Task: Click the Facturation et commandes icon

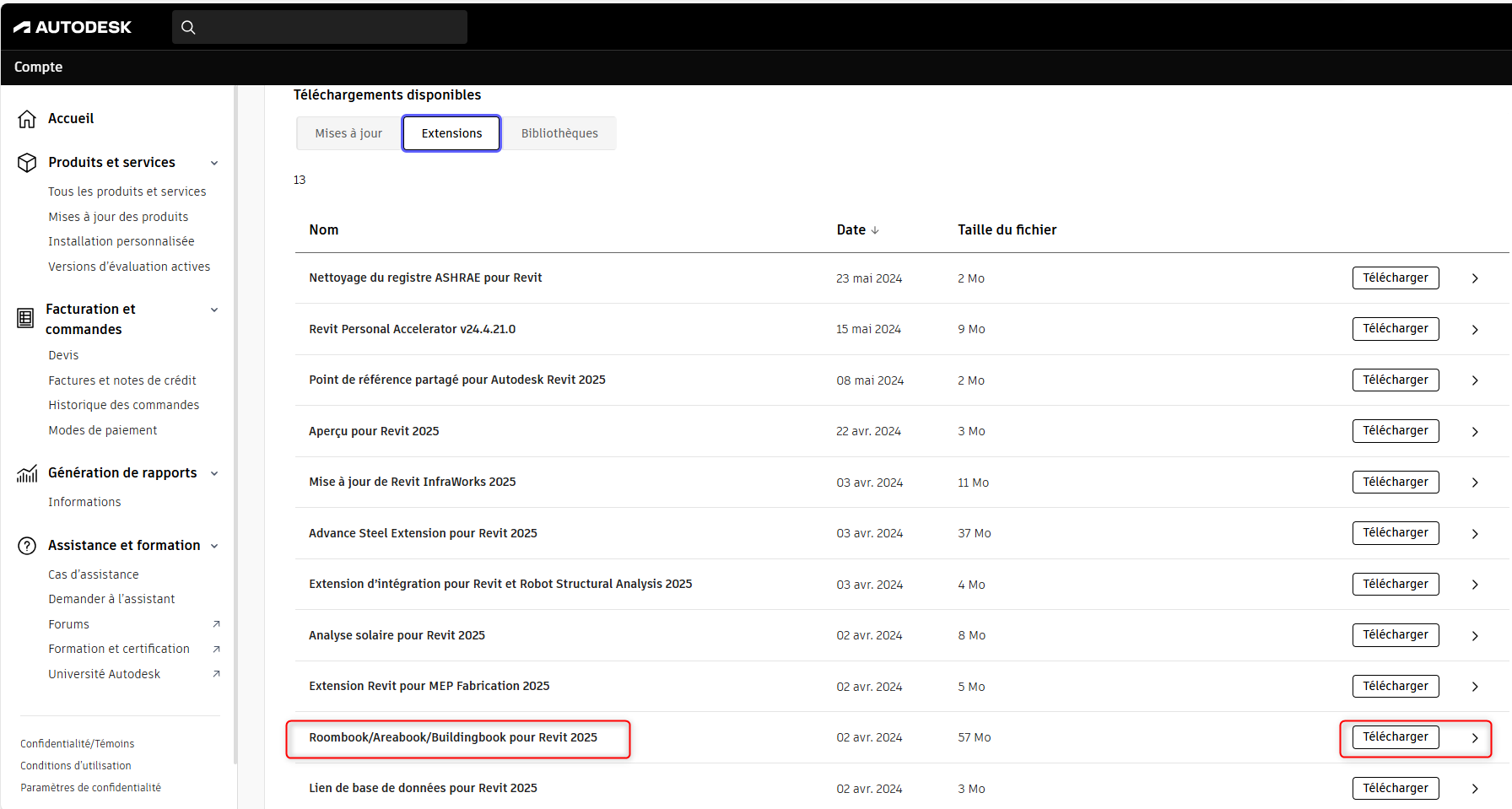Action: (25, 318)
